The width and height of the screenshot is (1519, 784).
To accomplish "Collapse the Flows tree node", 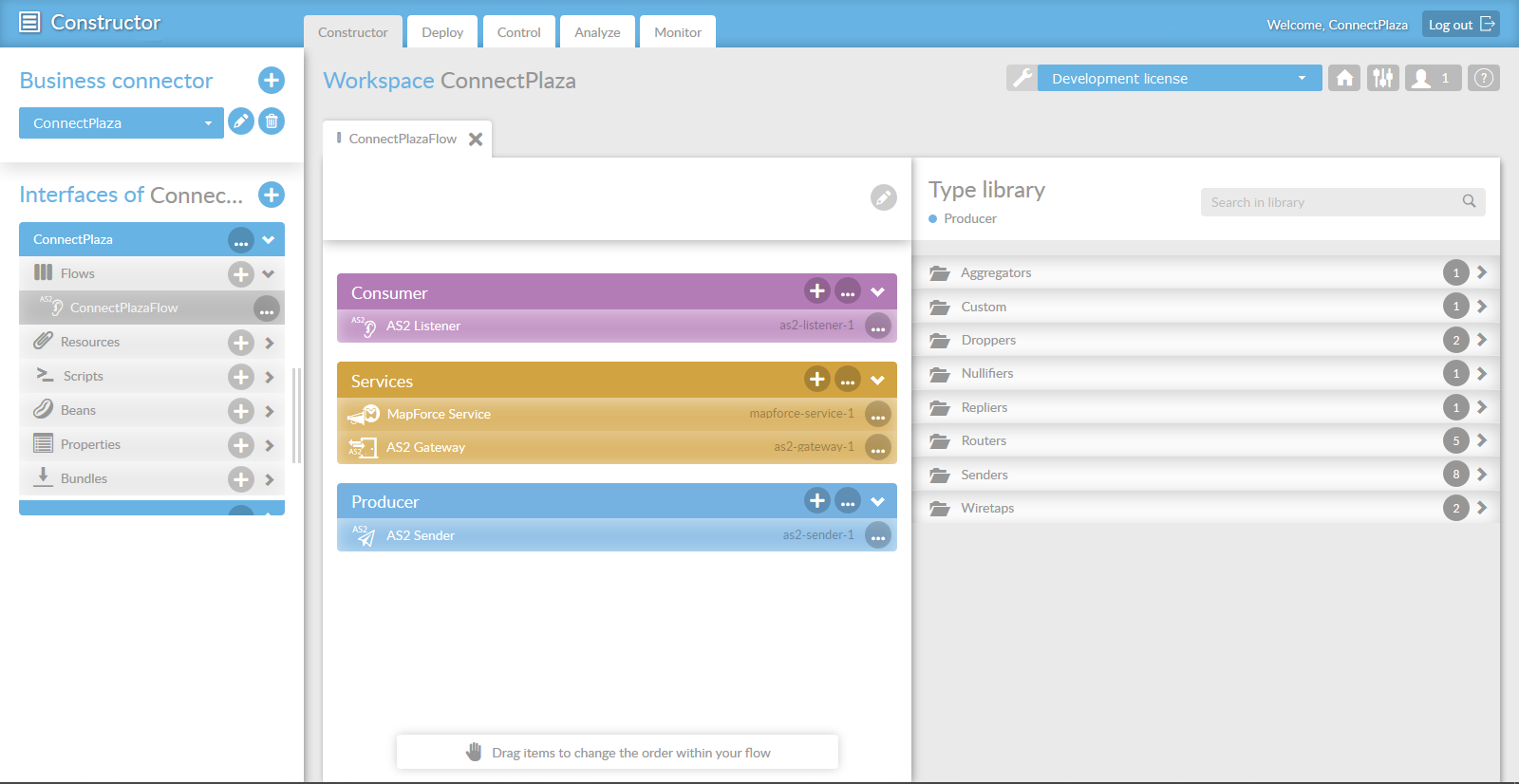I will [x=269, y=274].
